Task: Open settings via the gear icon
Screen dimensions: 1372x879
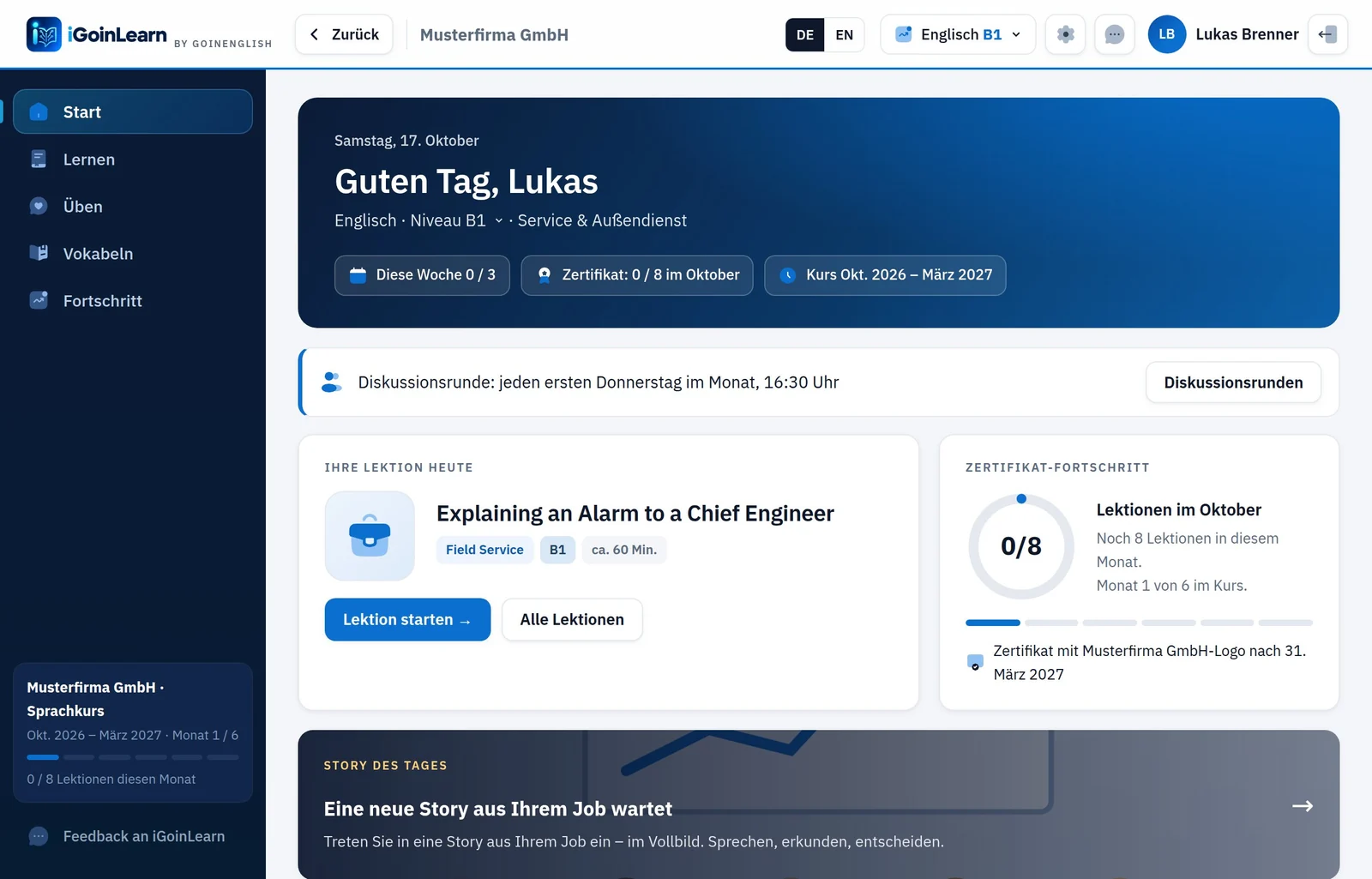Action: pos(1065,34)
